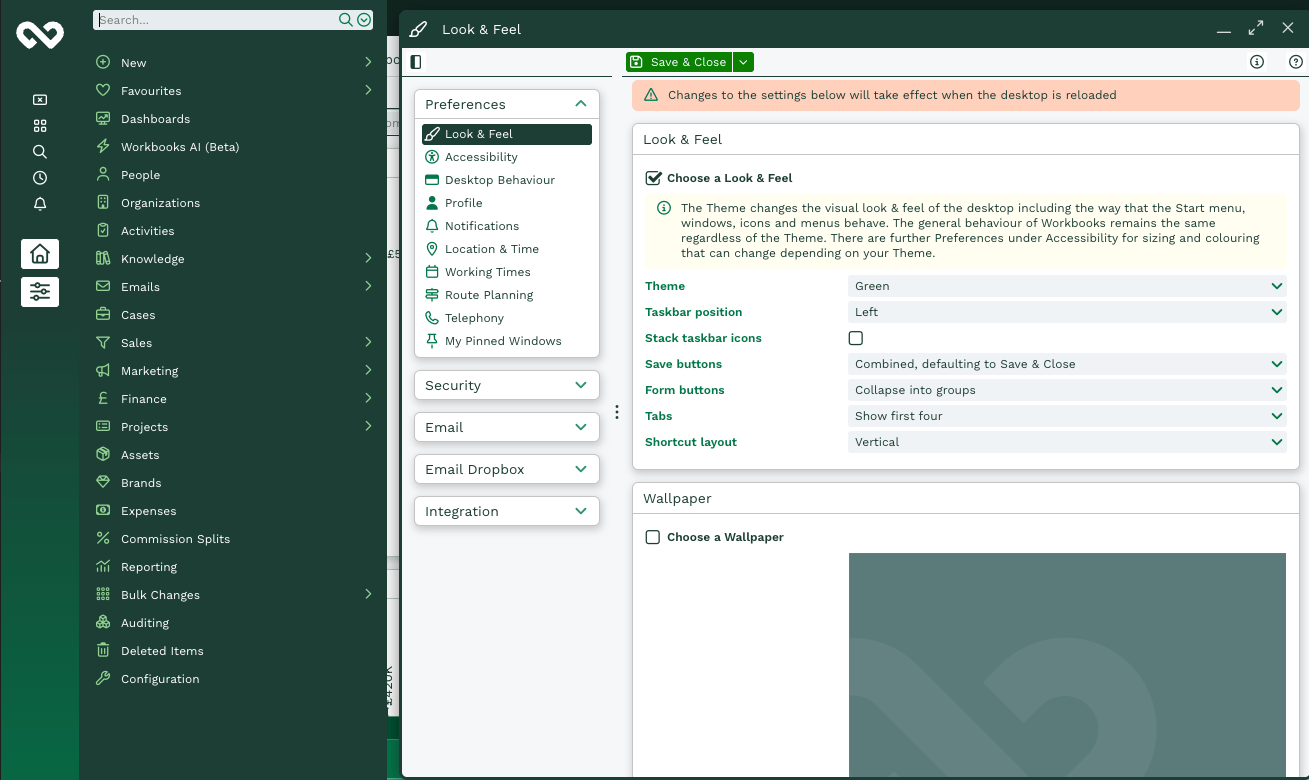Viewport: 1309px width, 780px height.
Task: Open the home desktop icon in taskbar
Action: (x=40, y=254)
